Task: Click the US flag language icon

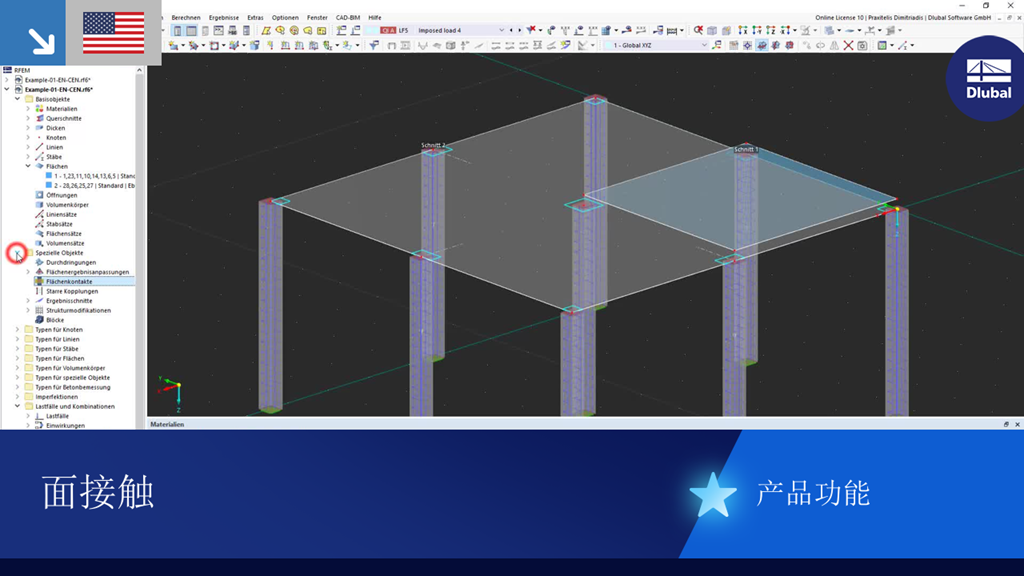Action: click(114, 33)
